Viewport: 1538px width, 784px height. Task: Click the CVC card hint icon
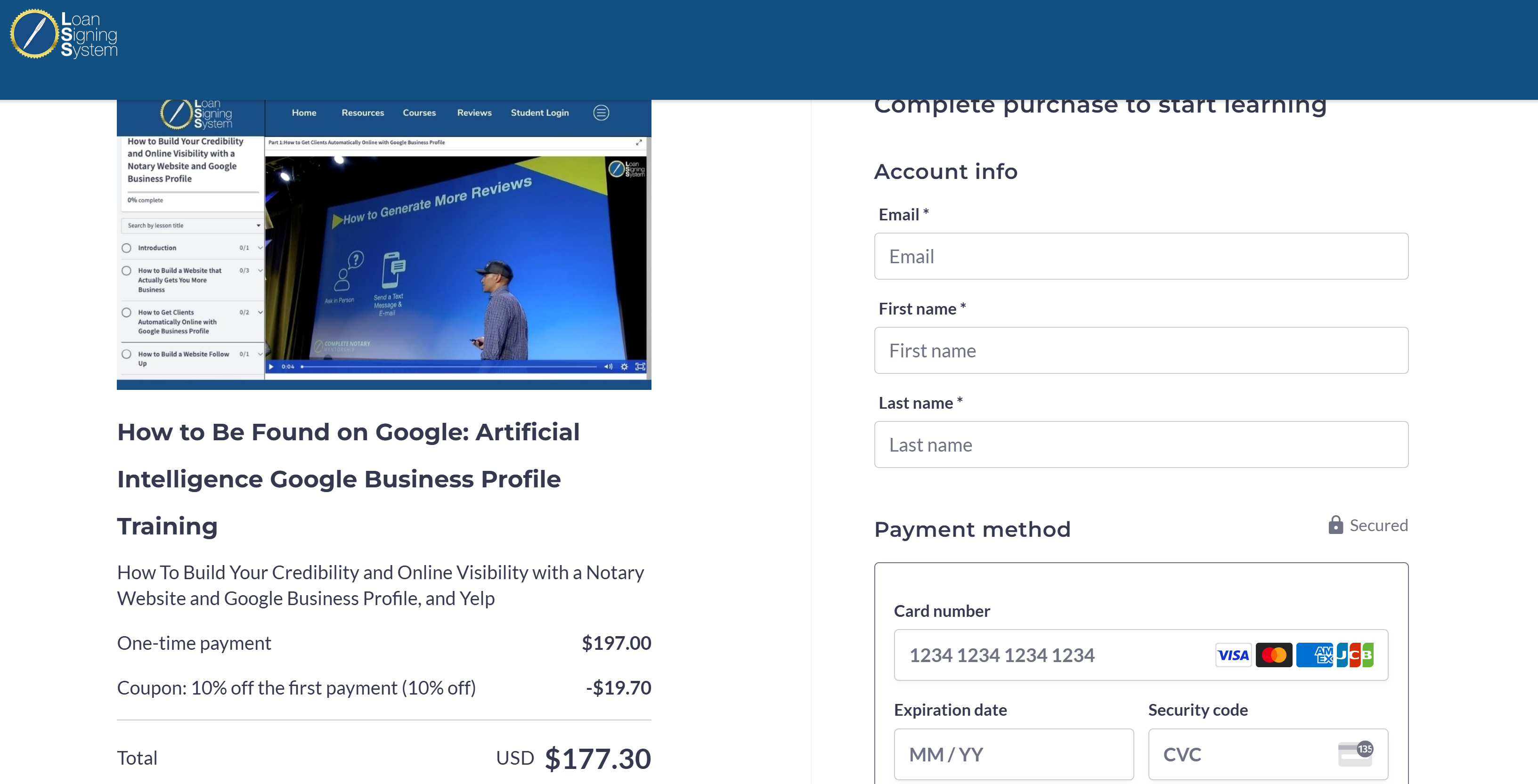[1355, 753]
